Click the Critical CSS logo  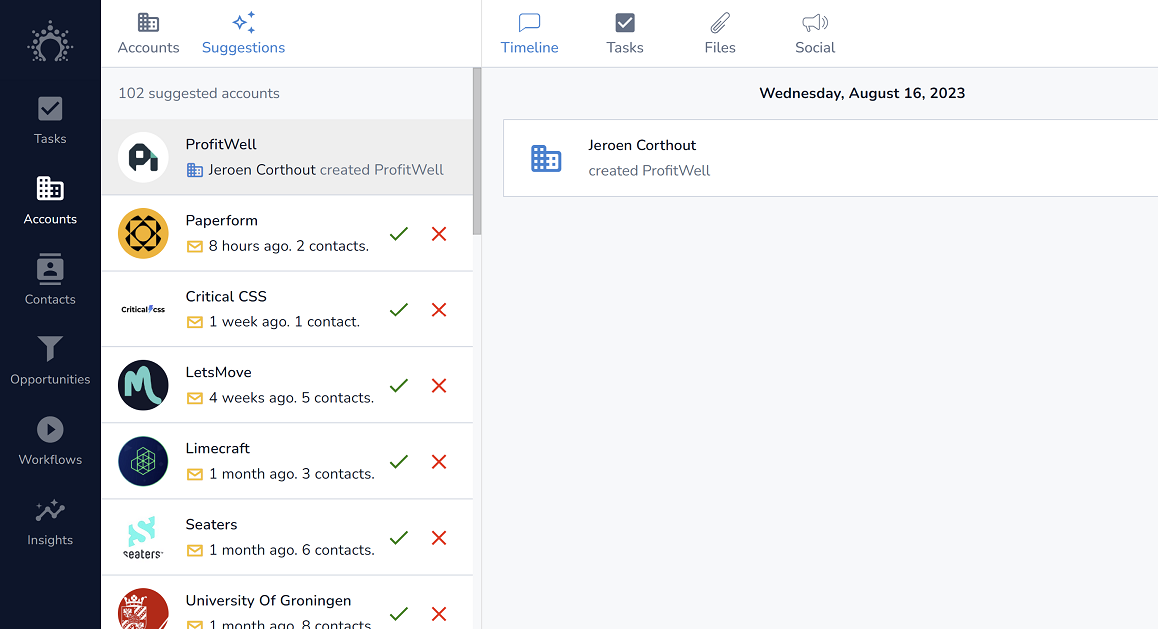pyautogui.click(x=143, y=309)
